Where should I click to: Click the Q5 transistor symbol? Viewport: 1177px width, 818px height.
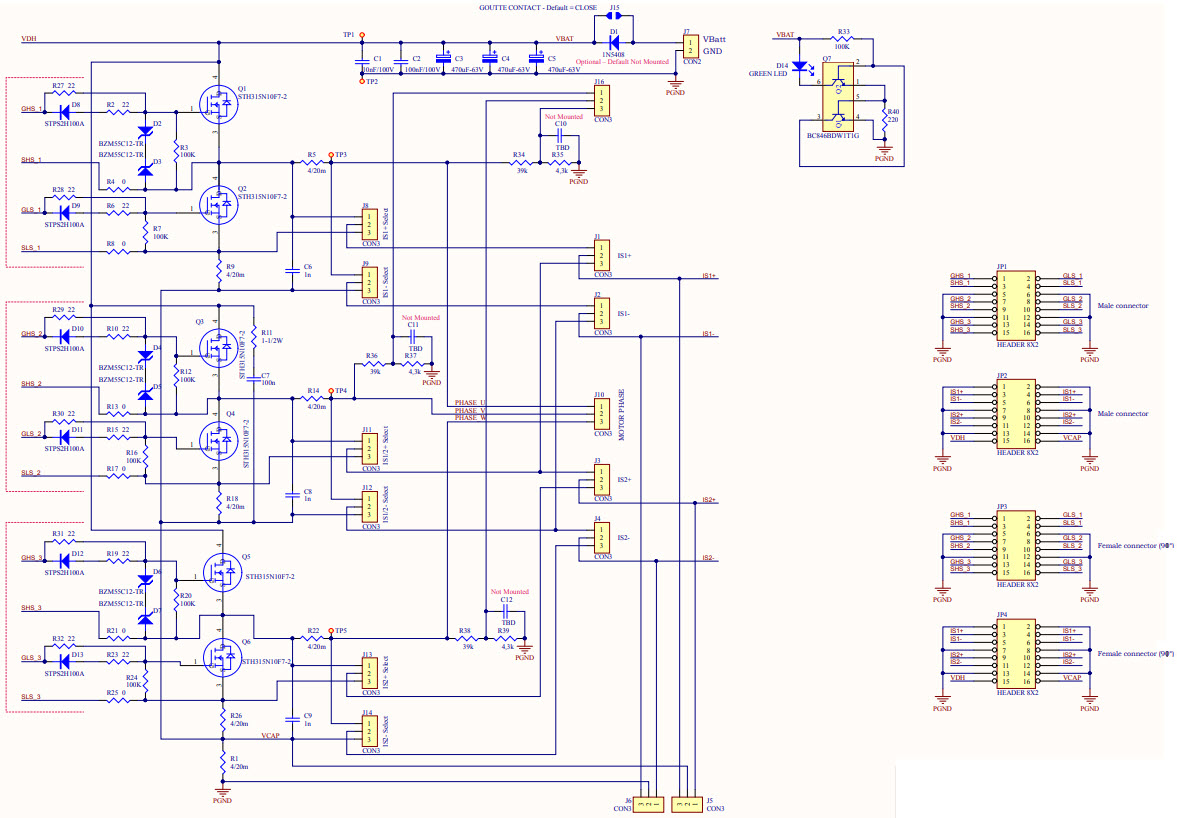click(221, 572)
